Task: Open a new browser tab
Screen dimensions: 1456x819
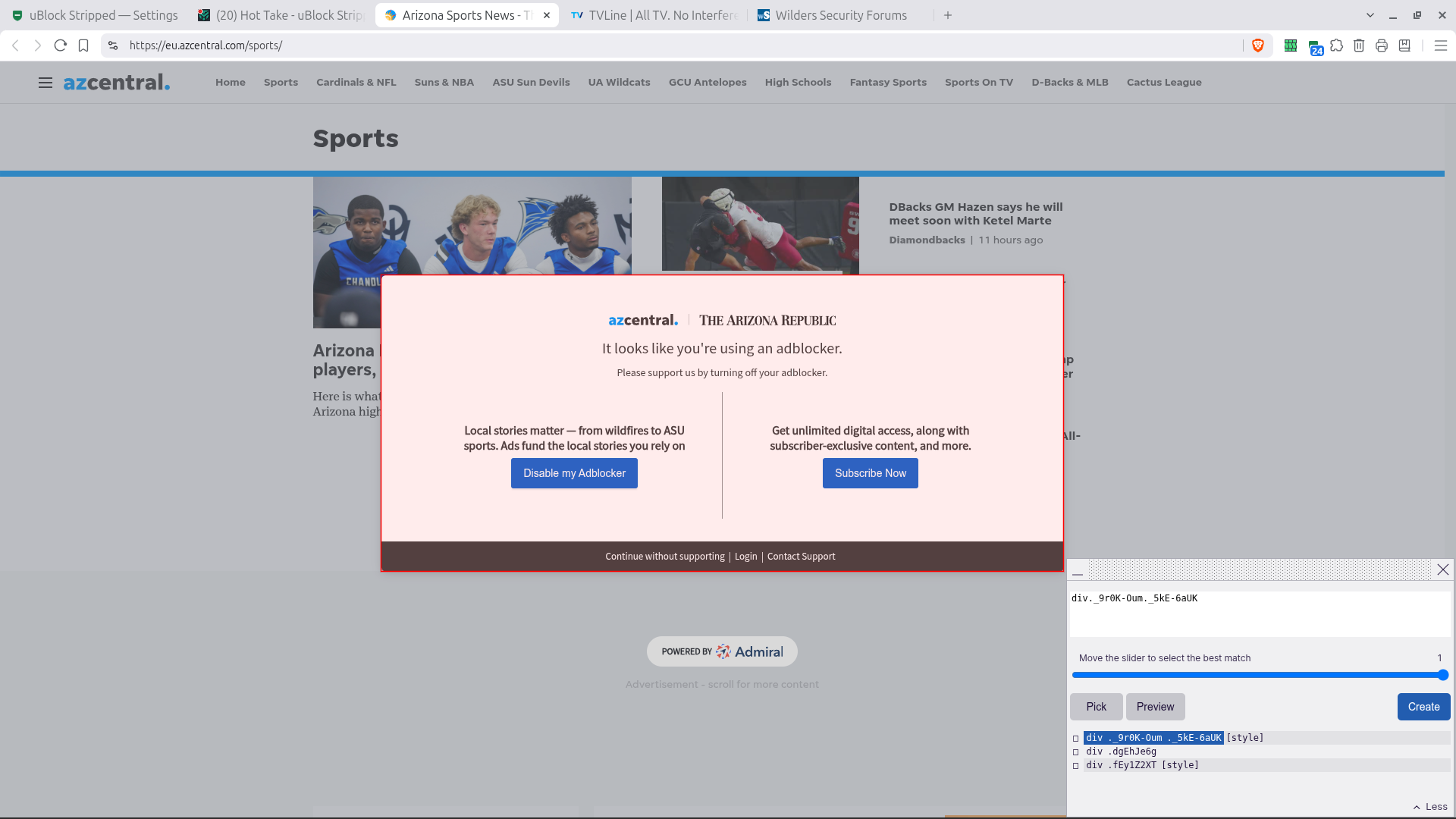Action: (948, 15)
